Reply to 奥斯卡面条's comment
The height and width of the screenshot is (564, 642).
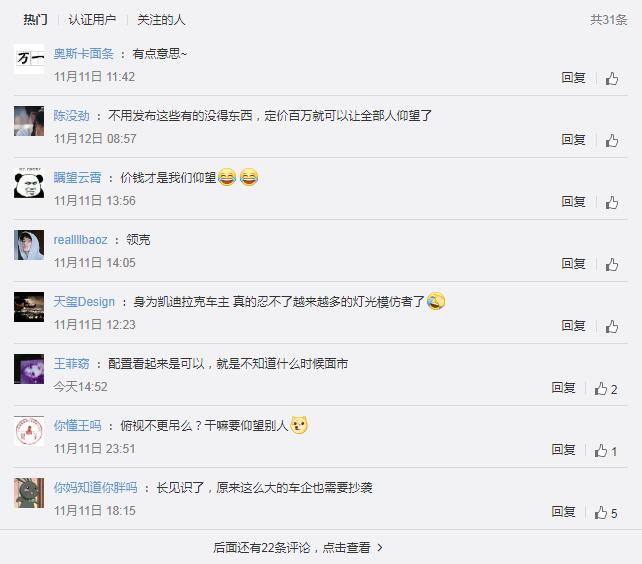pos(573,77)
